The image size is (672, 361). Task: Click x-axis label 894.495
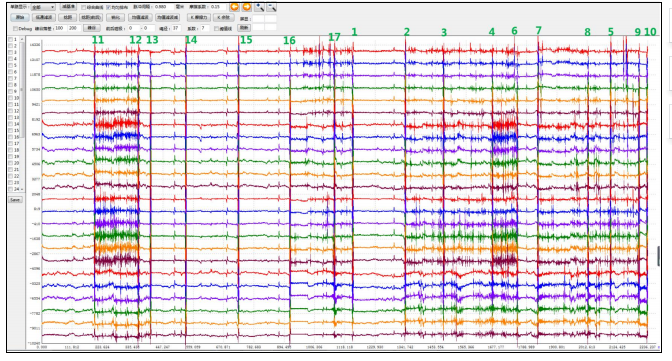tap(284, 347)
